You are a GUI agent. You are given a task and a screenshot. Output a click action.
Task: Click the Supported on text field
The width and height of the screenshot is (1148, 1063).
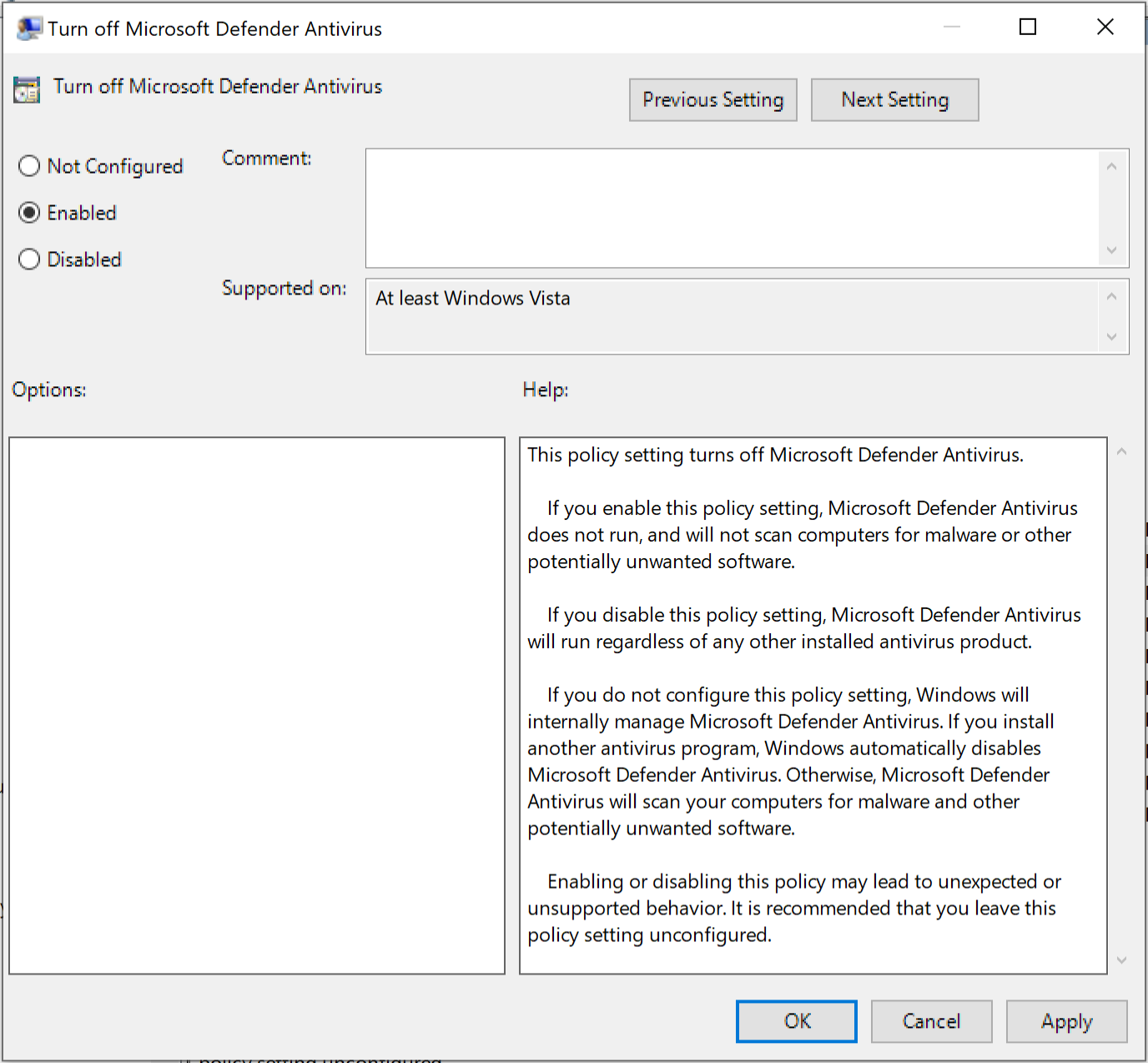733,316
